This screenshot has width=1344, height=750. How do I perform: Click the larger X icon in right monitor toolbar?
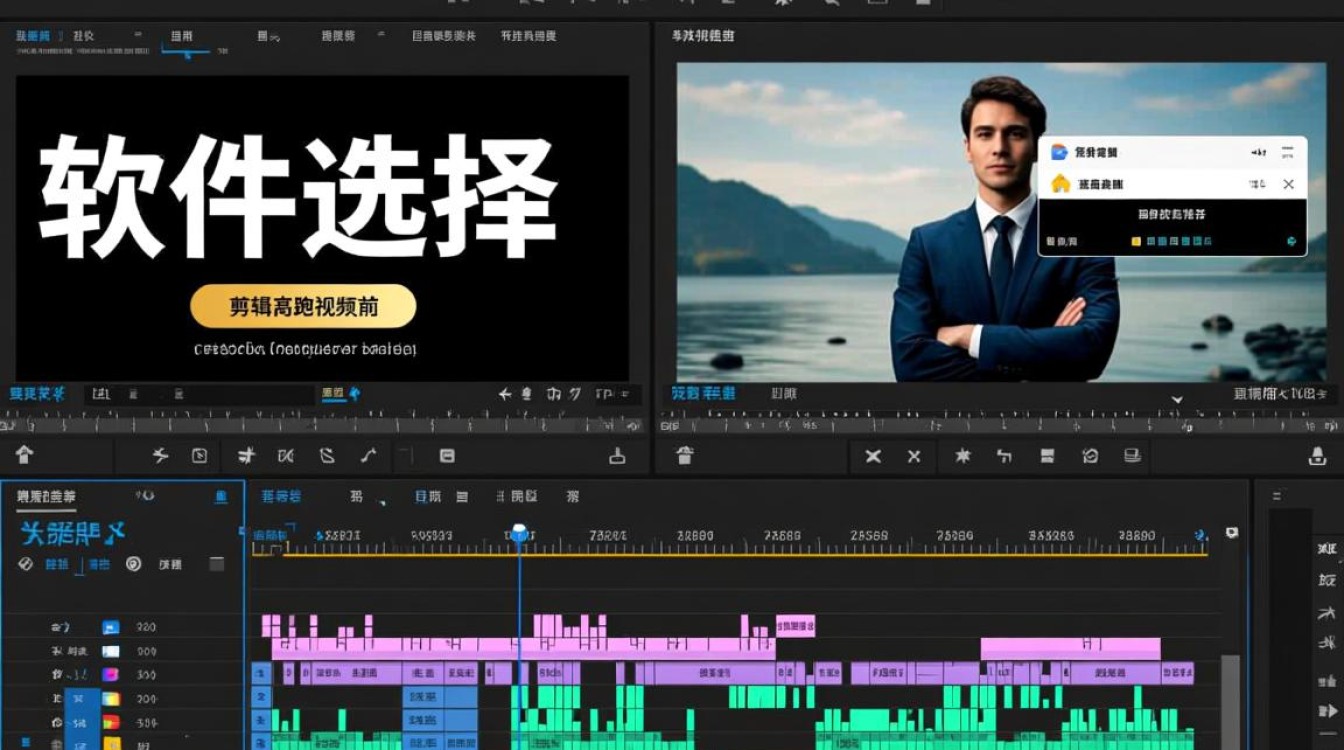(873, 456)
